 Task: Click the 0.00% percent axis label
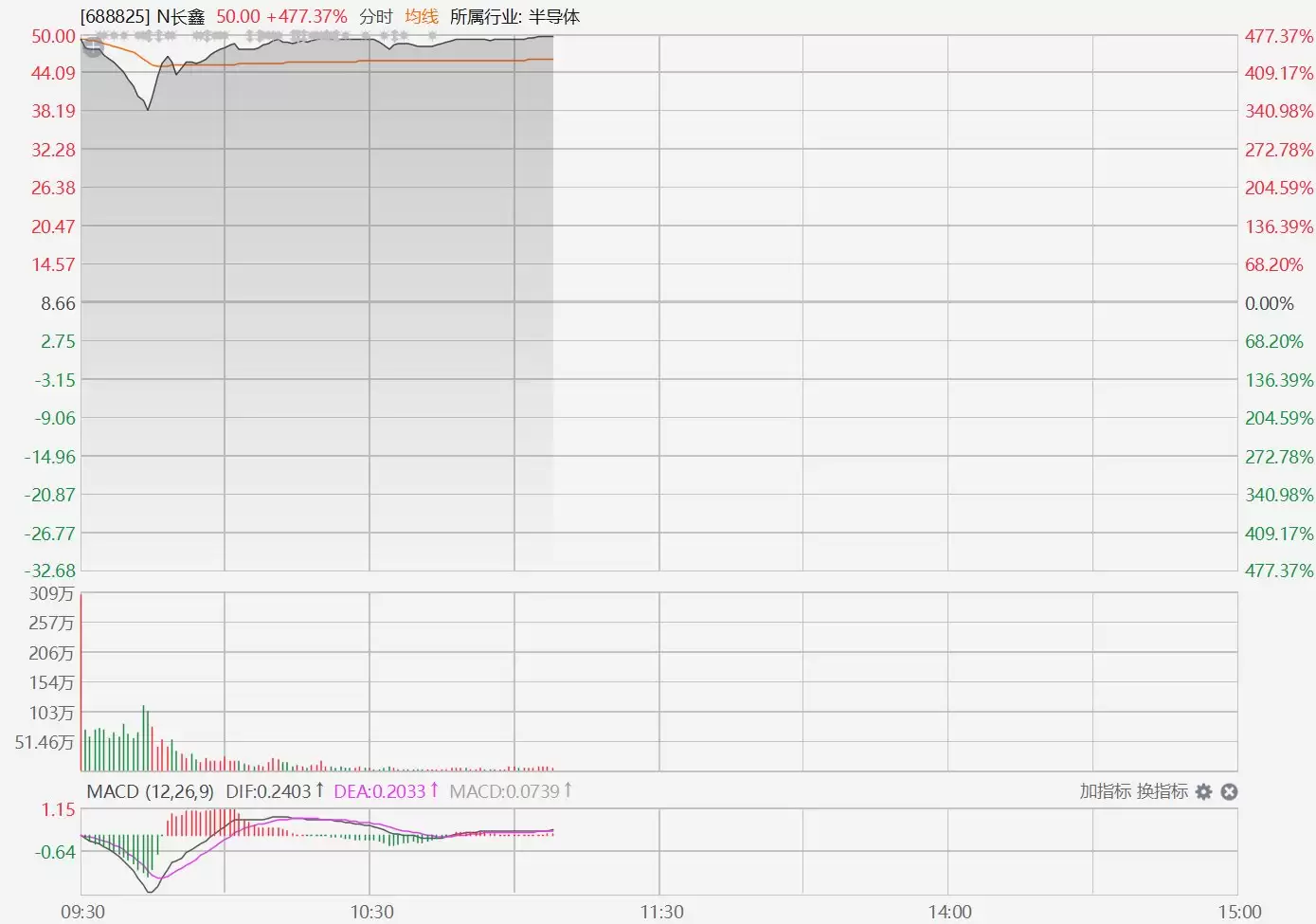point(1270,303)
